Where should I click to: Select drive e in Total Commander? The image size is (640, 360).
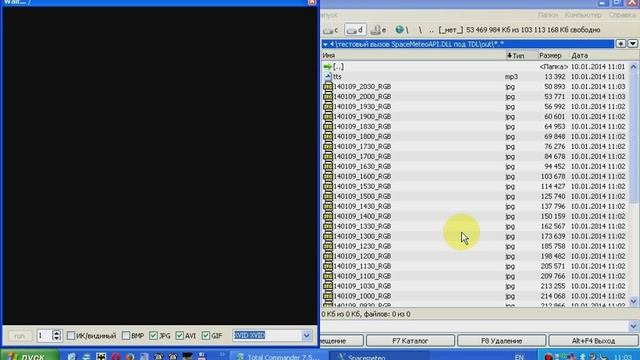[x=378, y=30]
